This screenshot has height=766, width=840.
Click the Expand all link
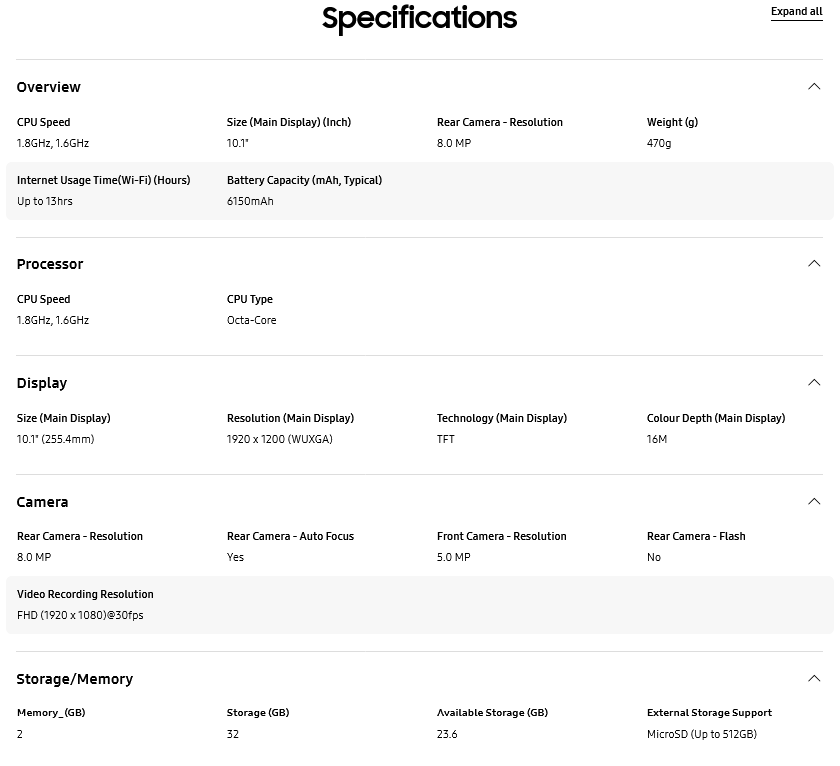click(x=796, y=12)
